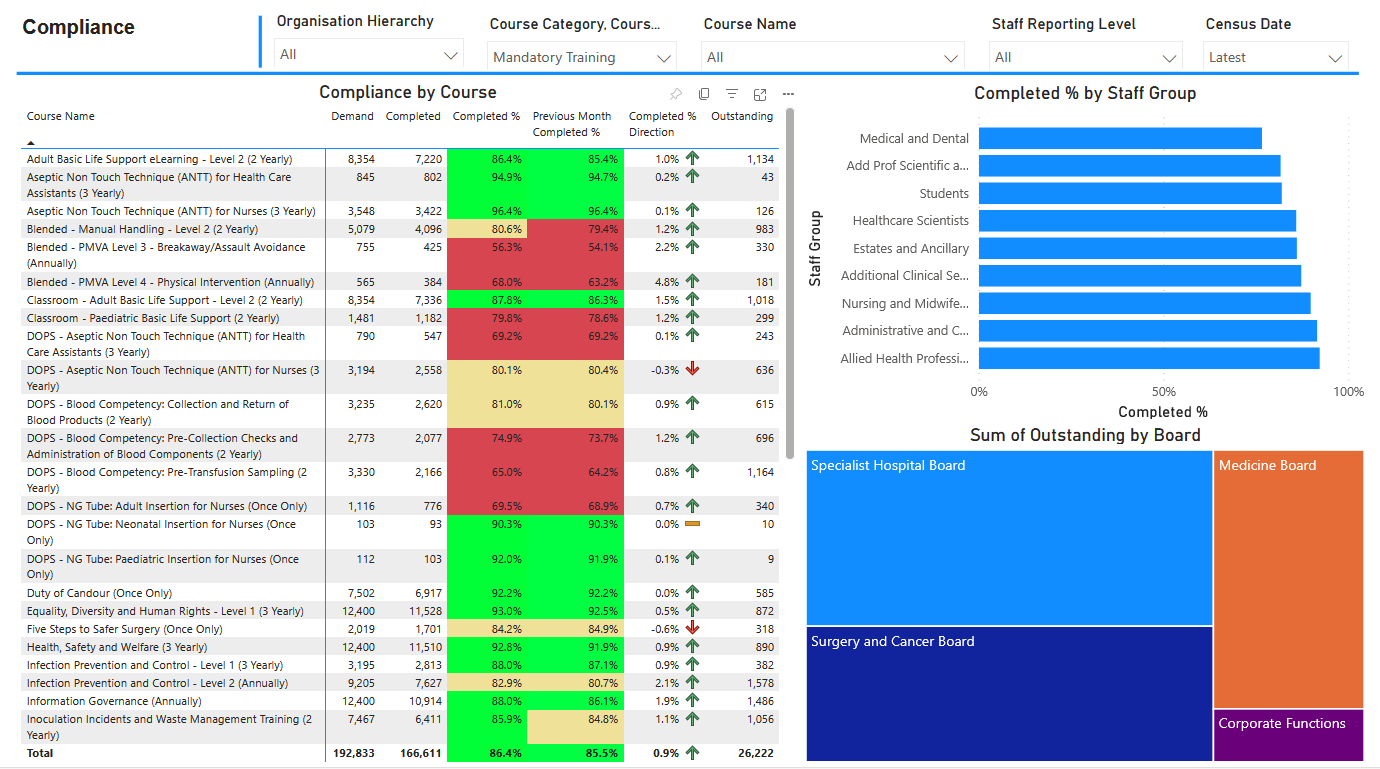Click the 1,578 outstanding value for Infection Prevention Level 2
Screen dimensions: 1380x769
click(x=758, y=683)
